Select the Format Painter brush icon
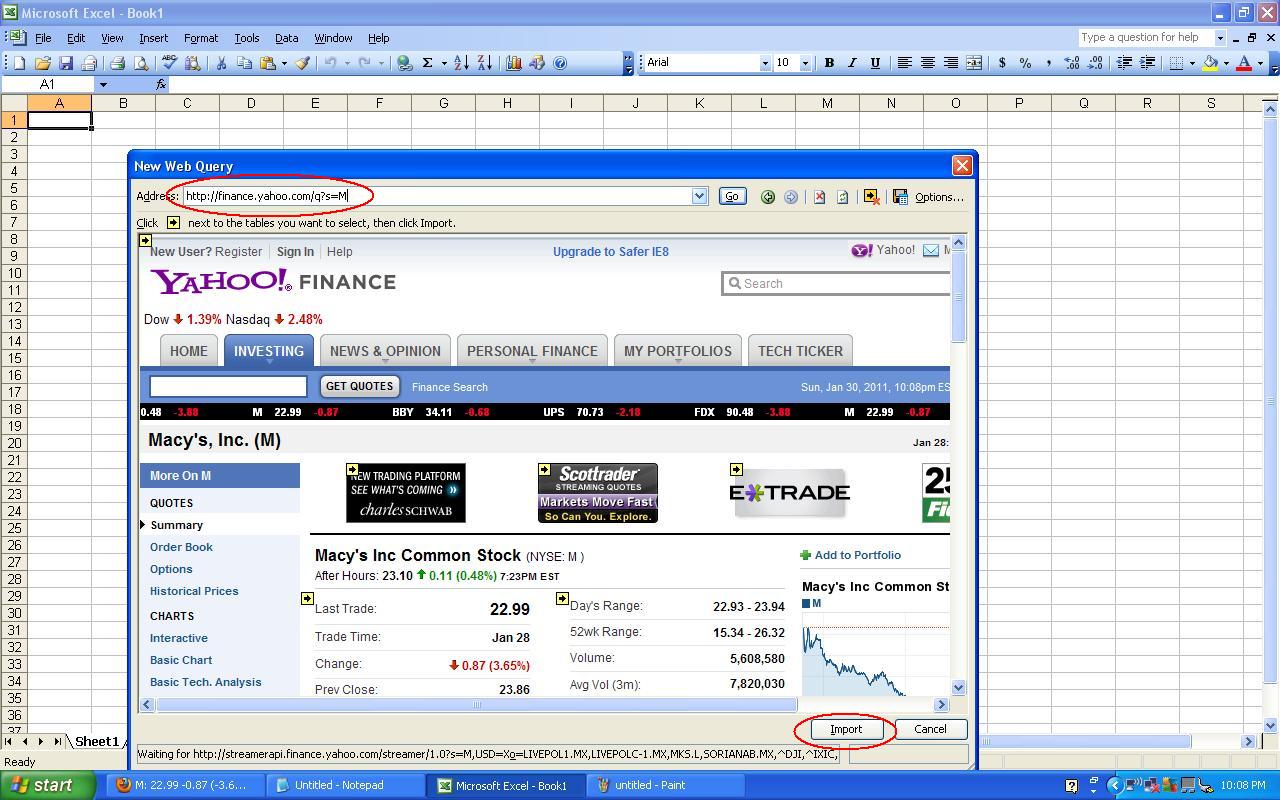The height and width of the screenshot is (800, 1280). click(303, 63)
